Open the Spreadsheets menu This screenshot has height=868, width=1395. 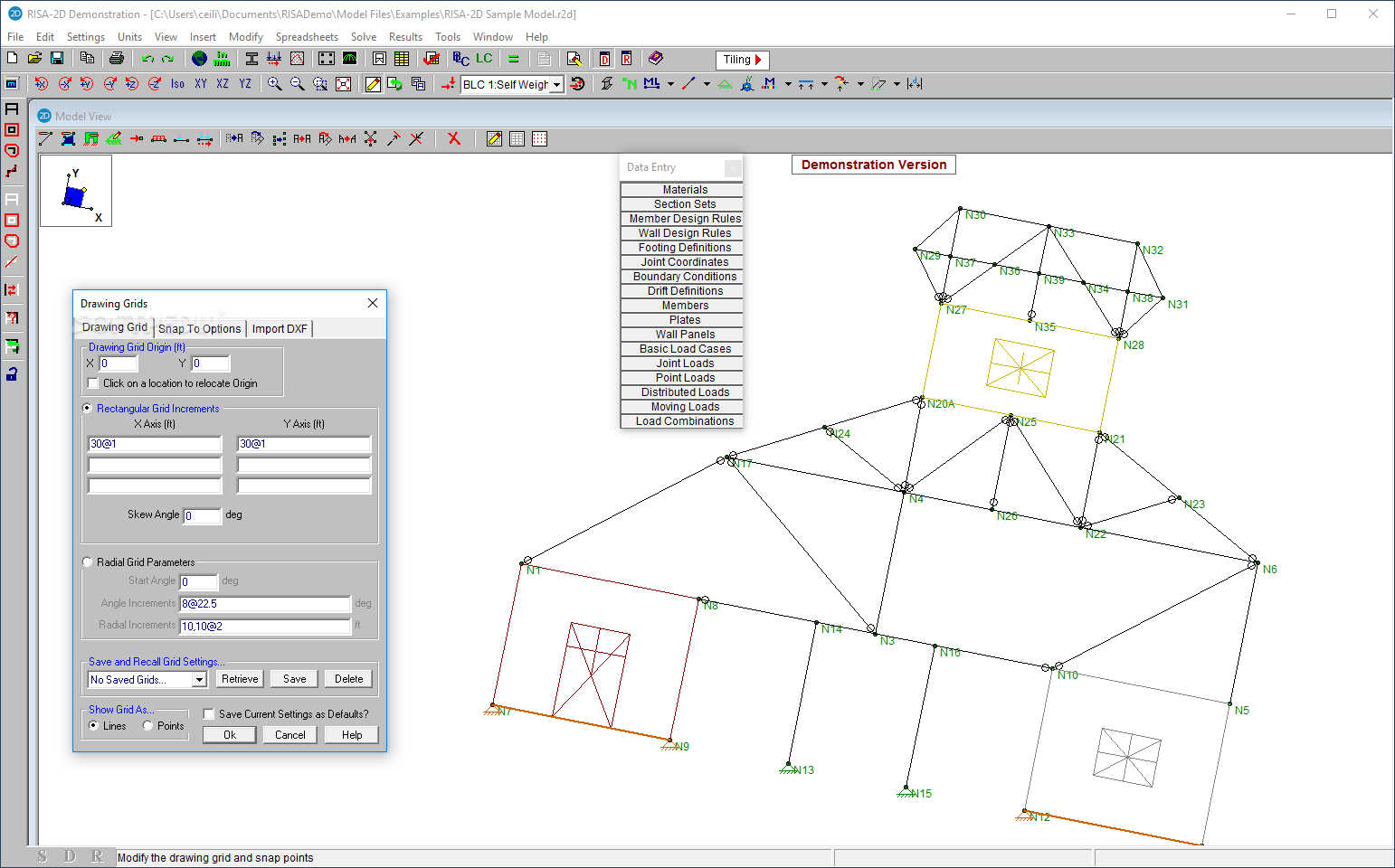[x=307, y=37]
